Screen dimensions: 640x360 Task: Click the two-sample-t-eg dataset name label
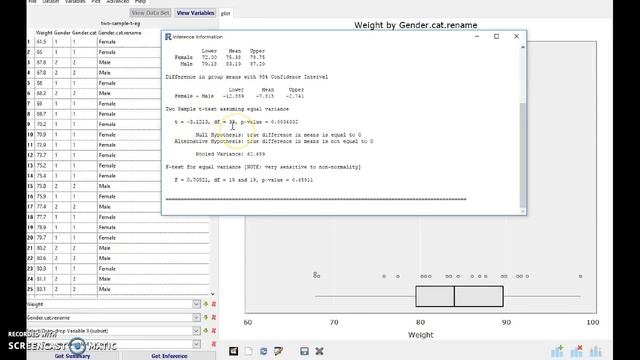120,23
